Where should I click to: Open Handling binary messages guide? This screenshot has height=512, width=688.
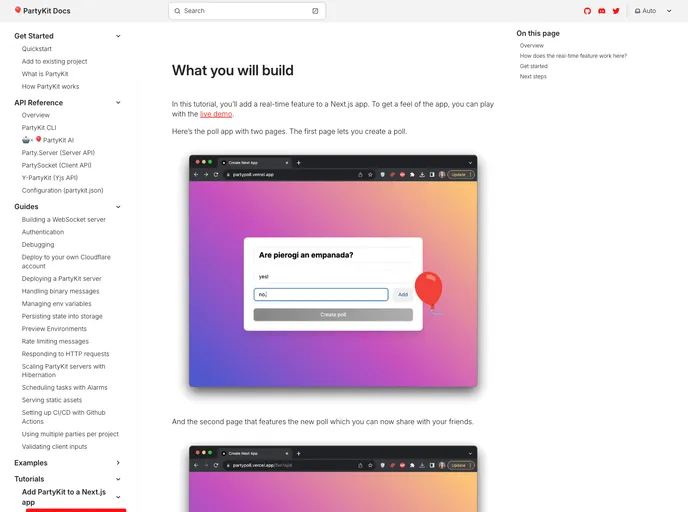(x=61, y=291)
